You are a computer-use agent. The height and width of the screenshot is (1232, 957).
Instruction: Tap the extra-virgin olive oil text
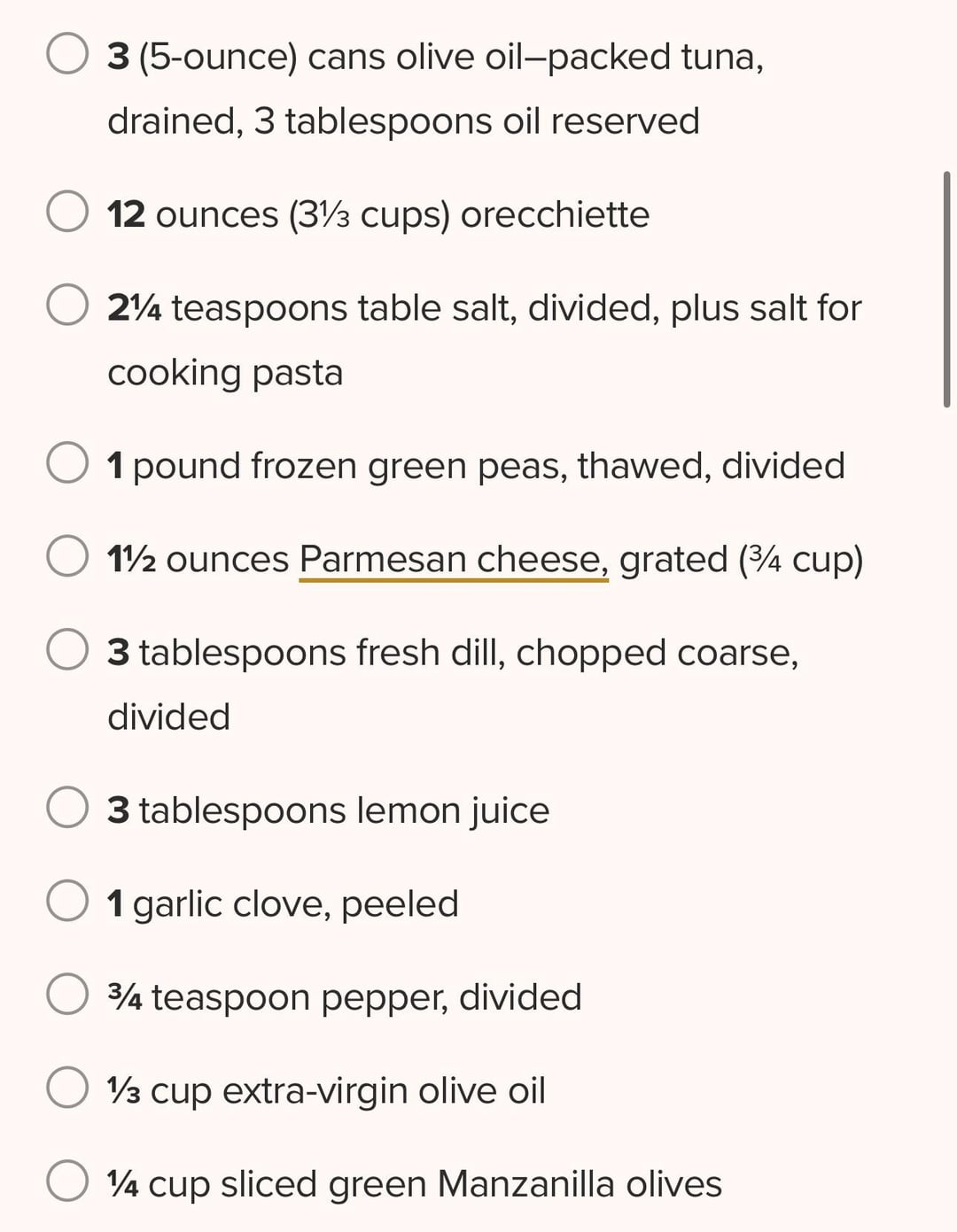click(326, 1091)
